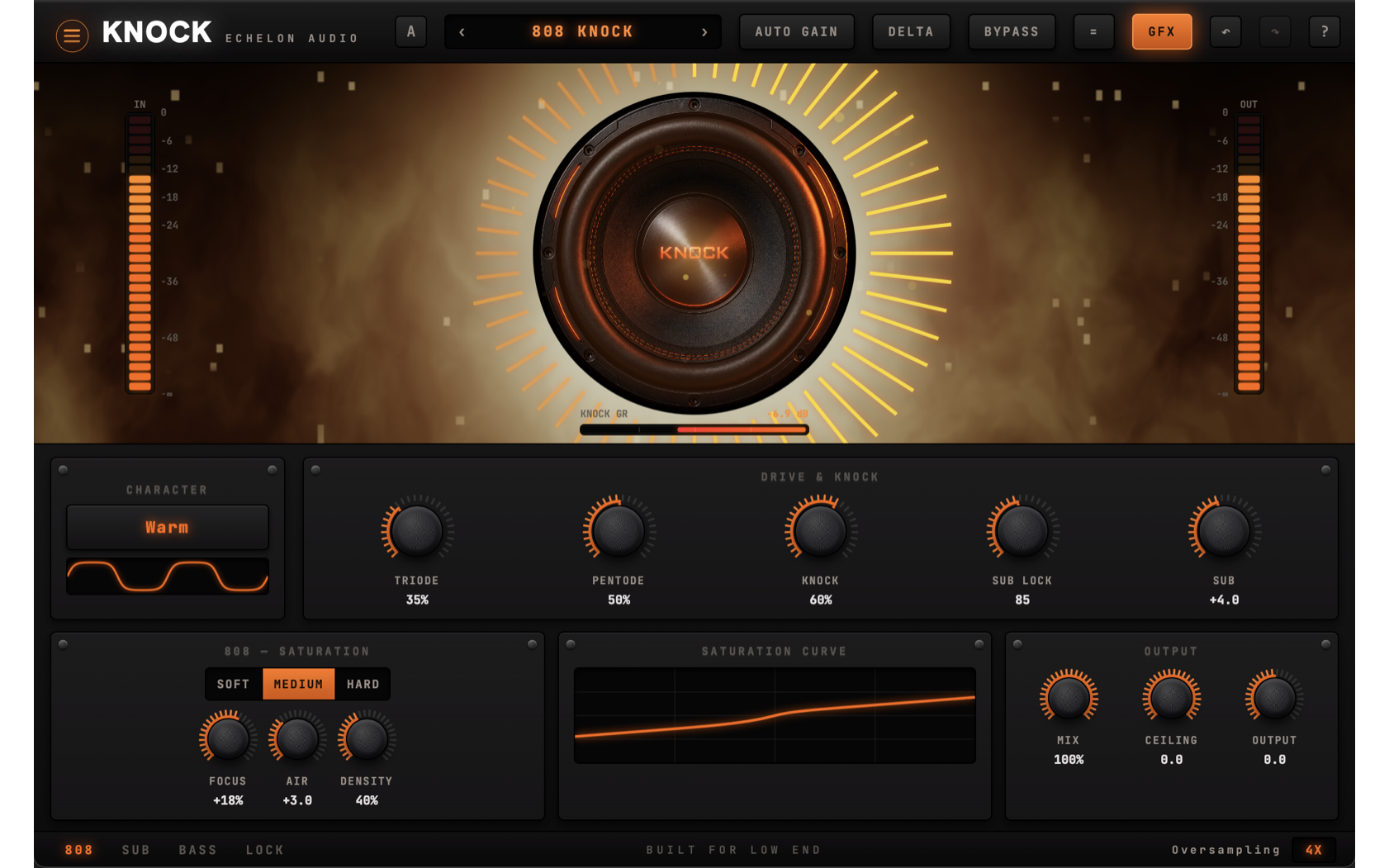The height and width of the screenshot is (868, 1389).
Task: Click the Air value +3.0
Action: (x=297, y=801)
